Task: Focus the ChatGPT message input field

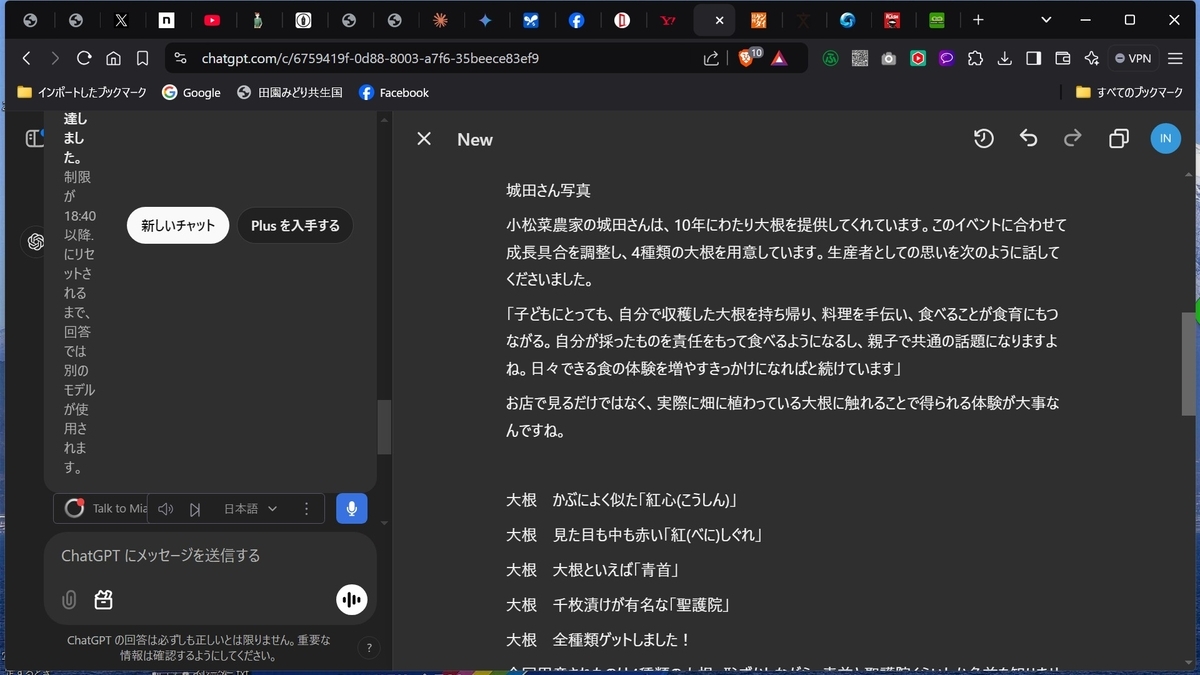Action: (210, 555)
